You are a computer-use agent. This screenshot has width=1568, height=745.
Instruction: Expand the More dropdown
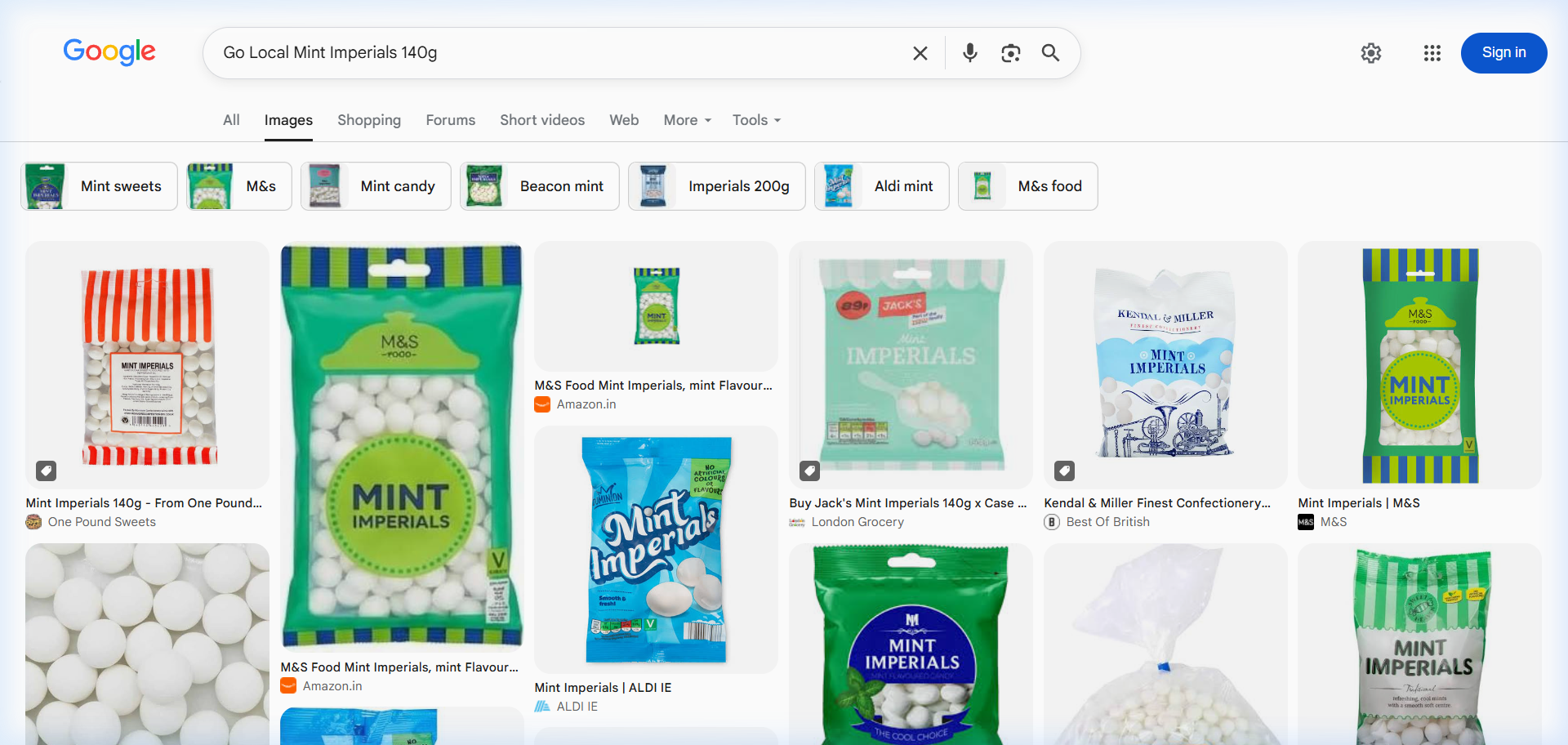tap(688, 120)
